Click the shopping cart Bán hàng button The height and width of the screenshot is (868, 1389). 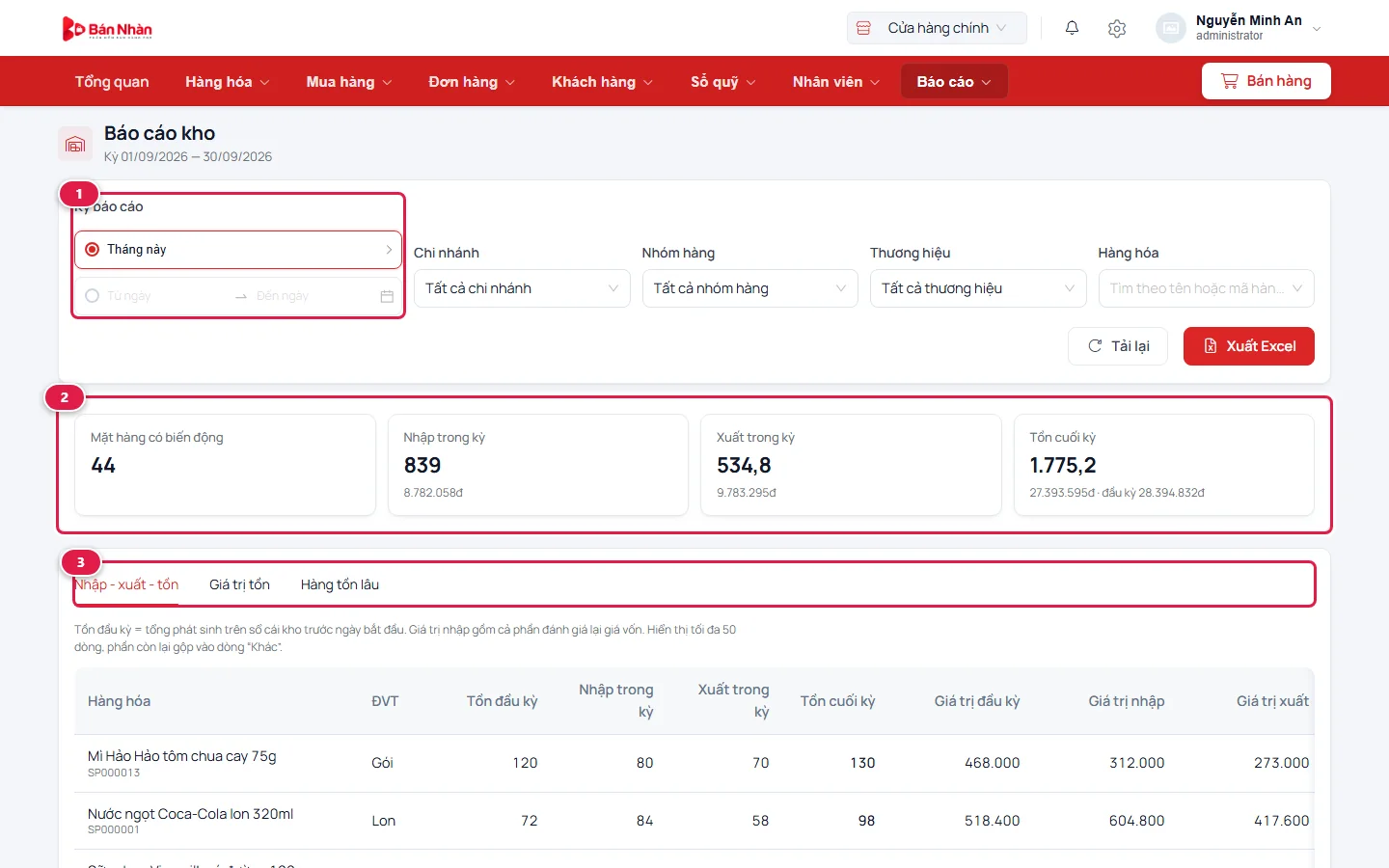tap(1266, 81)
